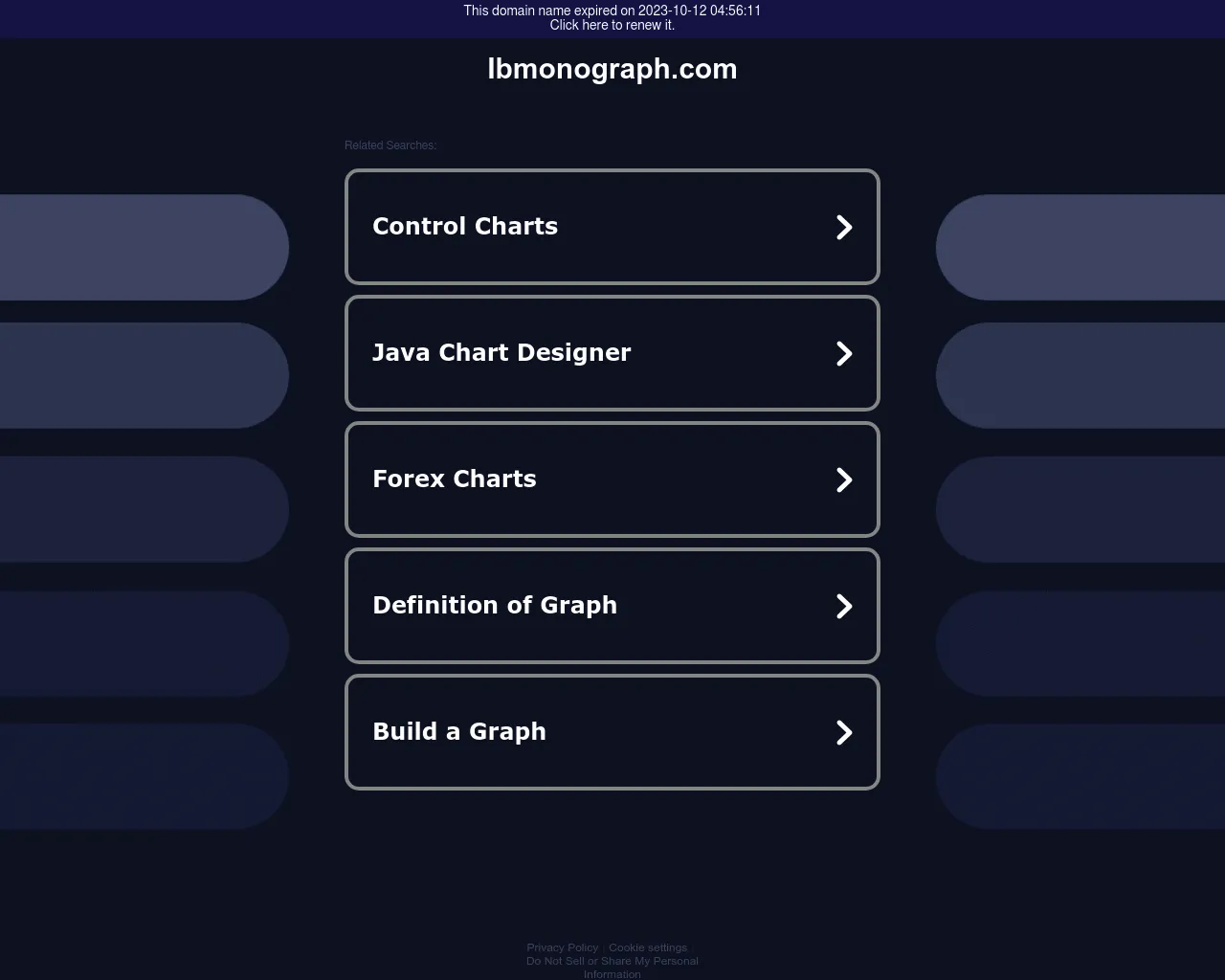Click the bottom right decorative pill shape

[1081, 776]
